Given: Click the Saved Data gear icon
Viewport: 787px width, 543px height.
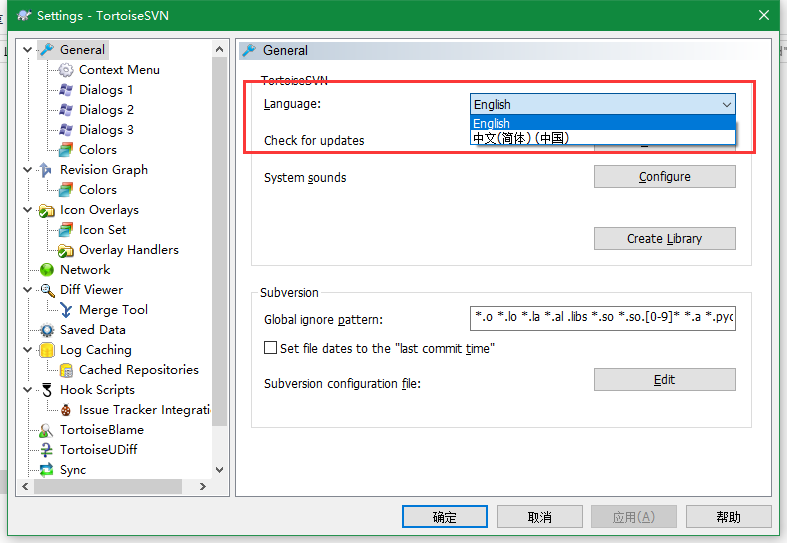Looking at the screenshot, I should 47,330.
